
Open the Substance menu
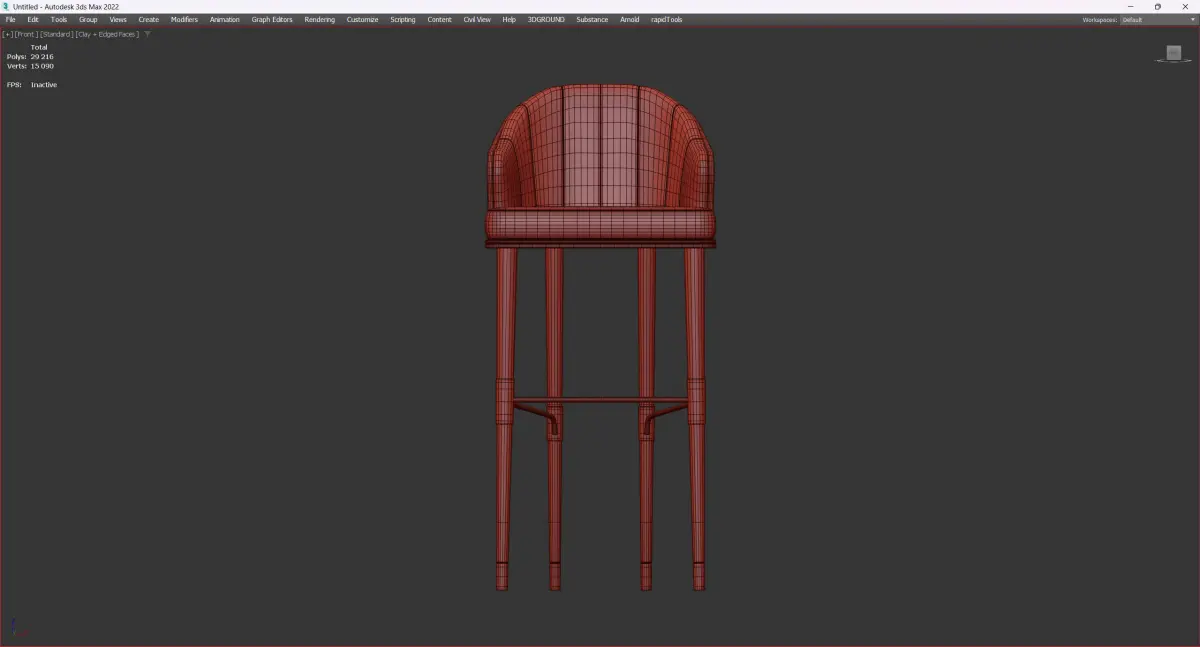point(592,19)
